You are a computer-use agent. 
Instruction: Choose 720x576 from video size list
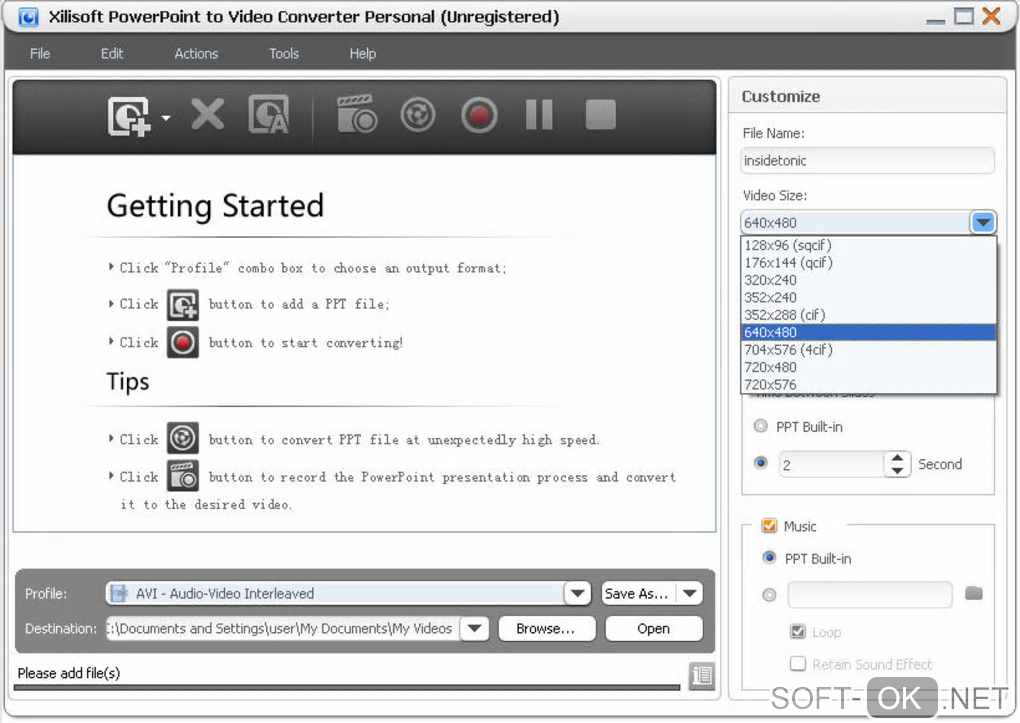click(868, 385)
